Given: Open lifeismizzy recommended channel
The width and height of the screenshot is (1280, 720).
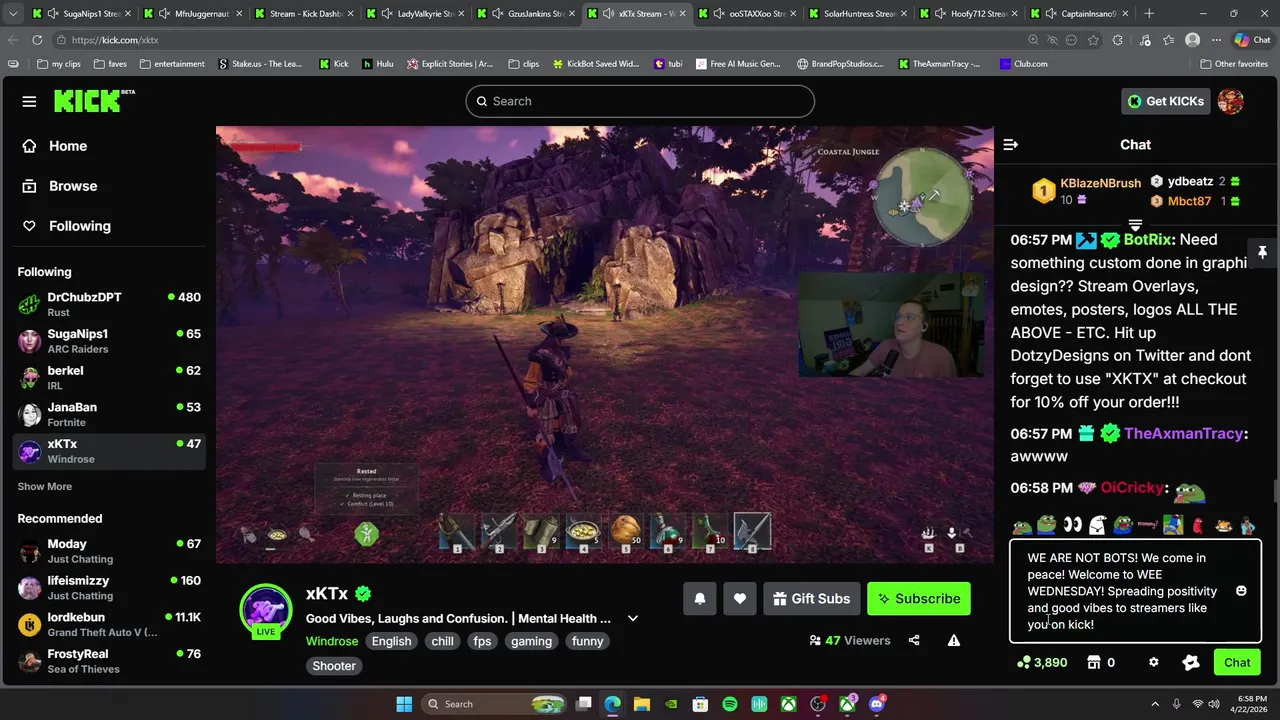Looking at the screenshot, I should point(109,588).
